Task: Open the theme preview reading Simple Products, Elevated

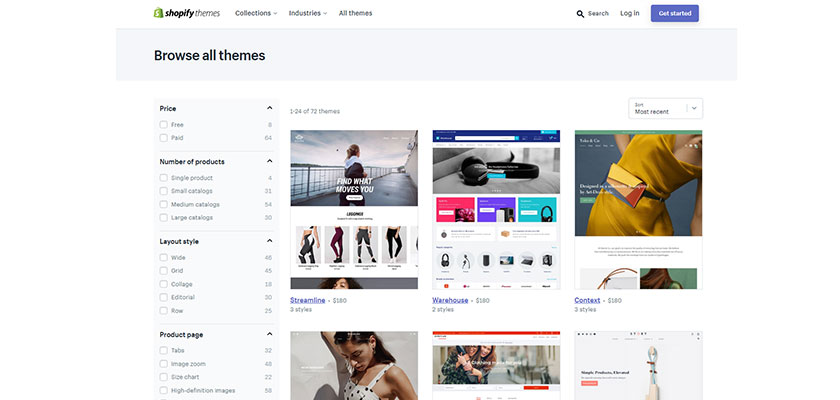Action: [639, 366]
